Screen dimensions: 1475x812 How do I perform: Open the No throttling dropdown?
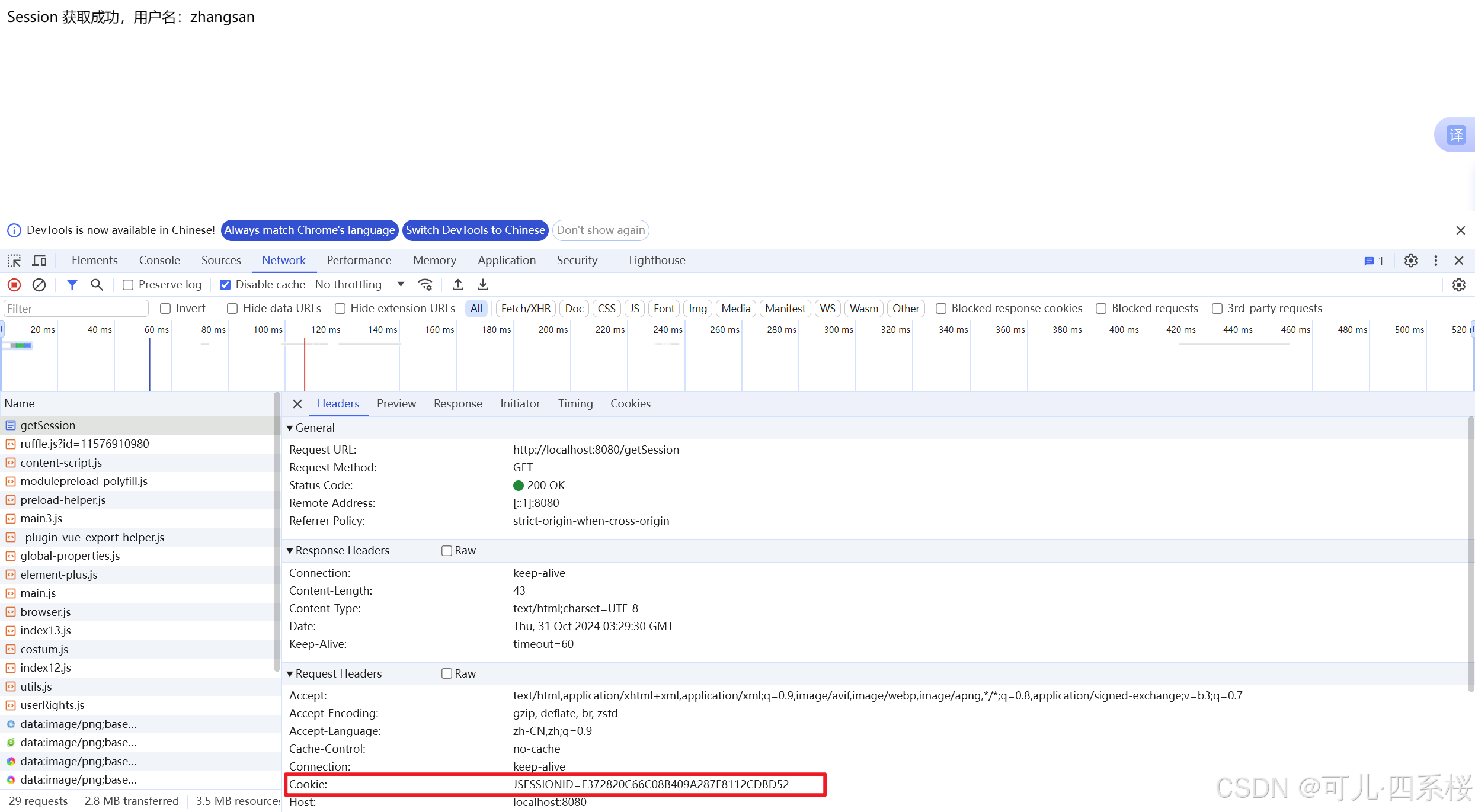click(x=359, y=285)
